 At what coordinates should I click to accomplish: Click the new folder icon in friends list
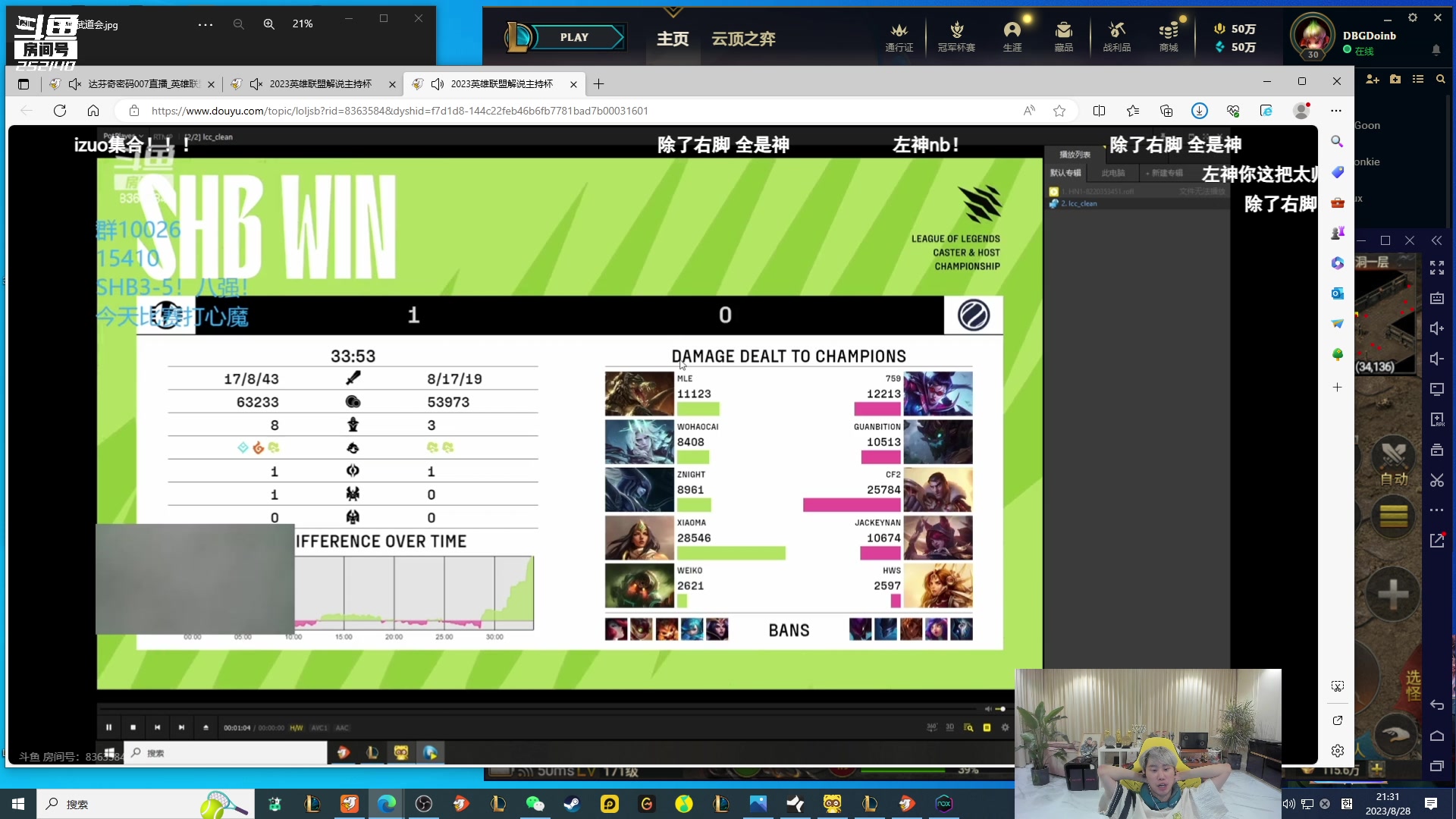(1395, 79)
